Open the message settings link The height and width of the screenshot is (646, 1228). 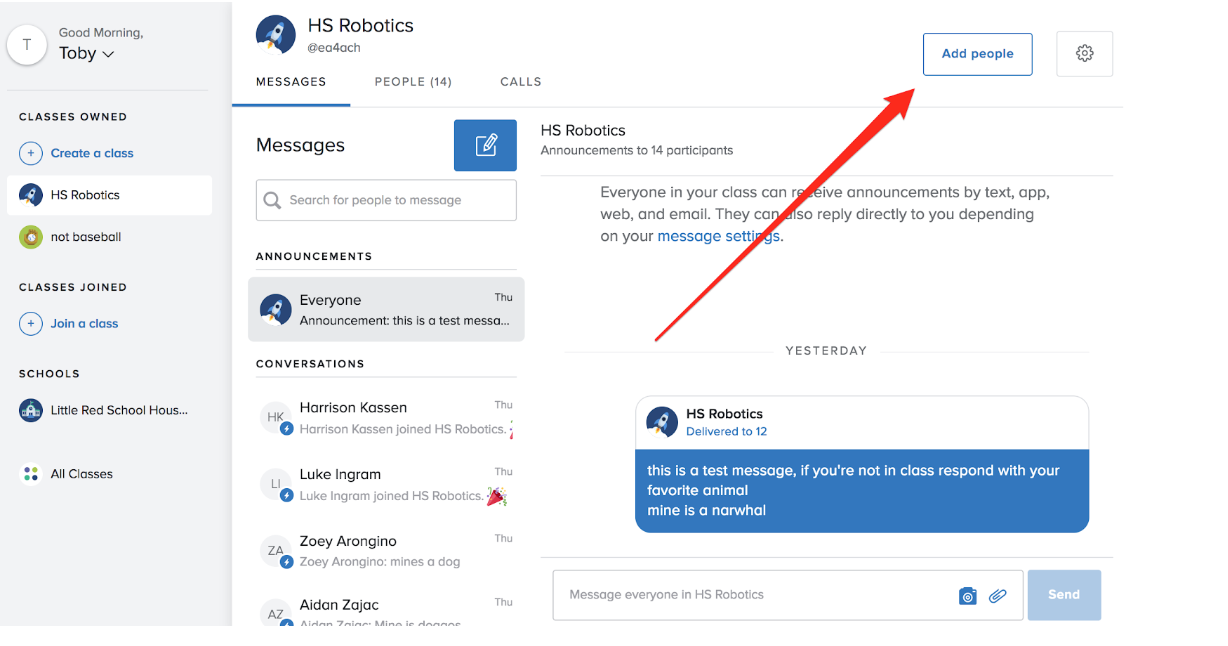pyautogui.click(x=719, y=237)
